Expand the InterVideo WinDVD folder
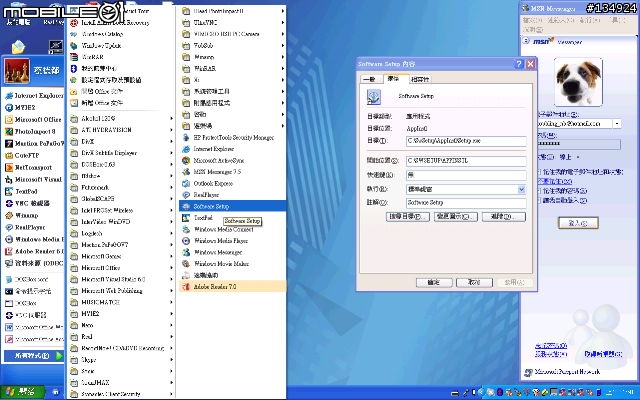 121,222
